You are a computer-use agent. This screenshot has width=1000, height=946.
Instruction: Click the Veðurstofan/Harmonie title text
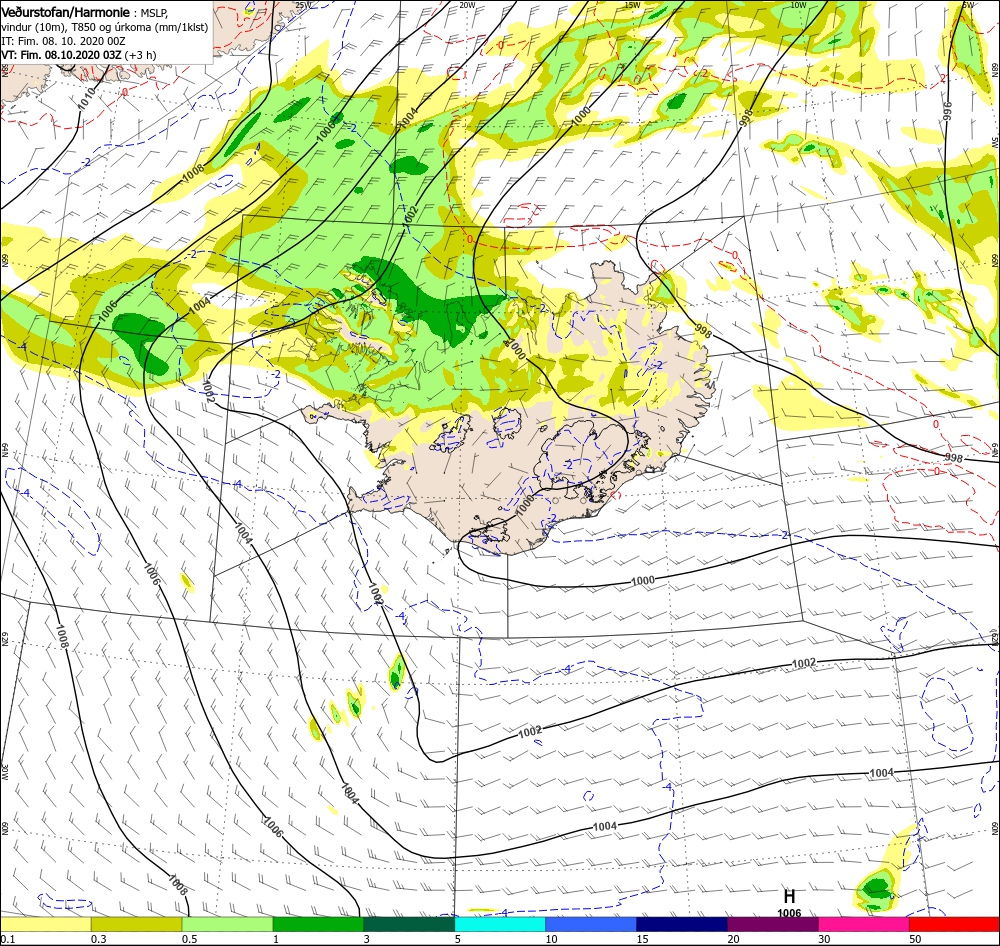click(66, 12)
